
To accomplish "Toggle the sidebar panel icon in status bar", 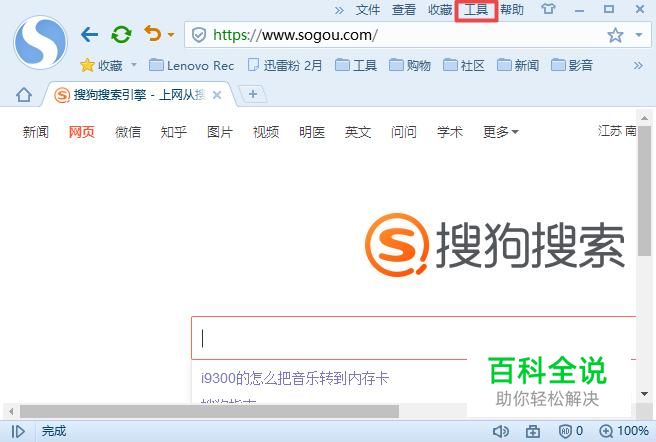I will point(18,431).
